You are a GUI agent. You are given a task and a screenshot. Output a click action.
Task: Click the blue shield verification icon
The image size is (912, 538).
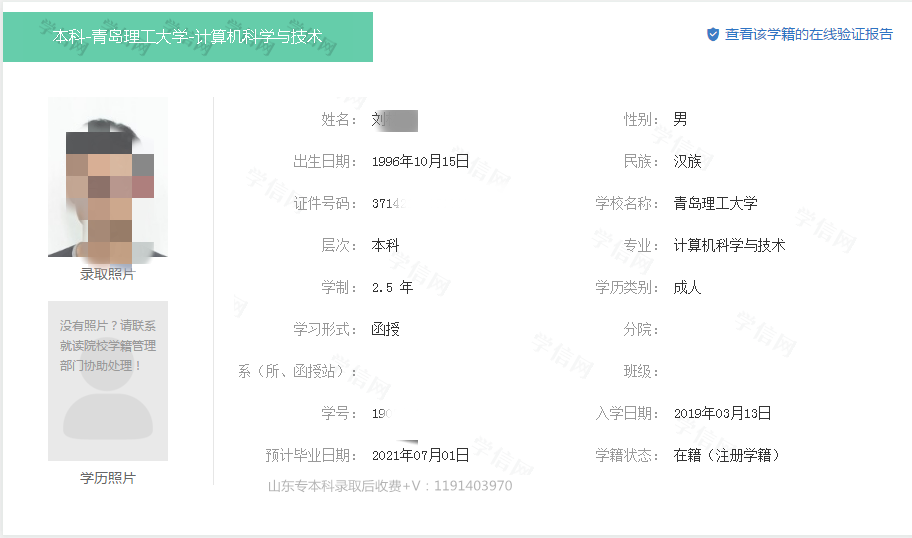click(713, 34)
